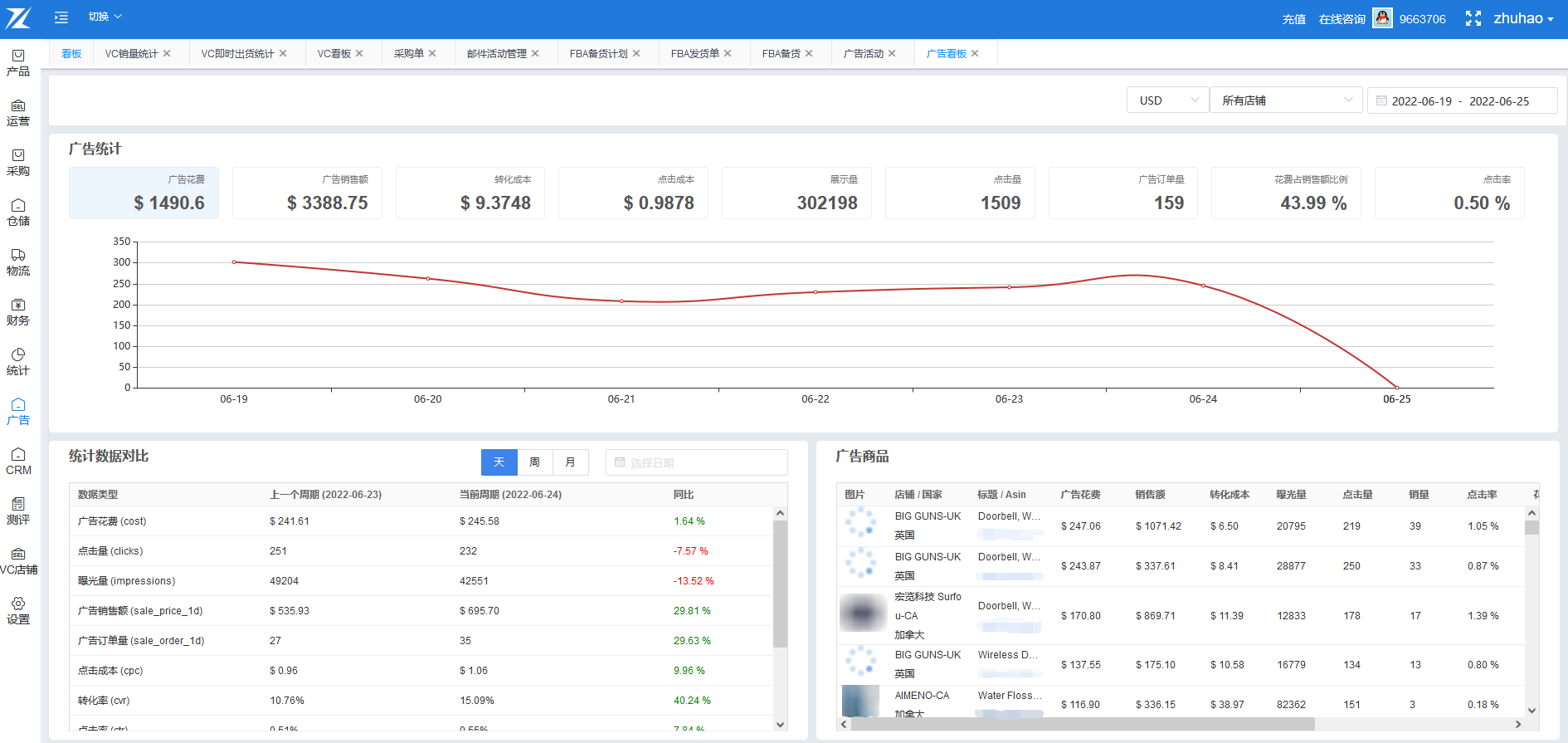The height and width of the screenshot is (743, 1568).
Task: Click the 充值 recharge link
Action: [x=1293, y=19]
